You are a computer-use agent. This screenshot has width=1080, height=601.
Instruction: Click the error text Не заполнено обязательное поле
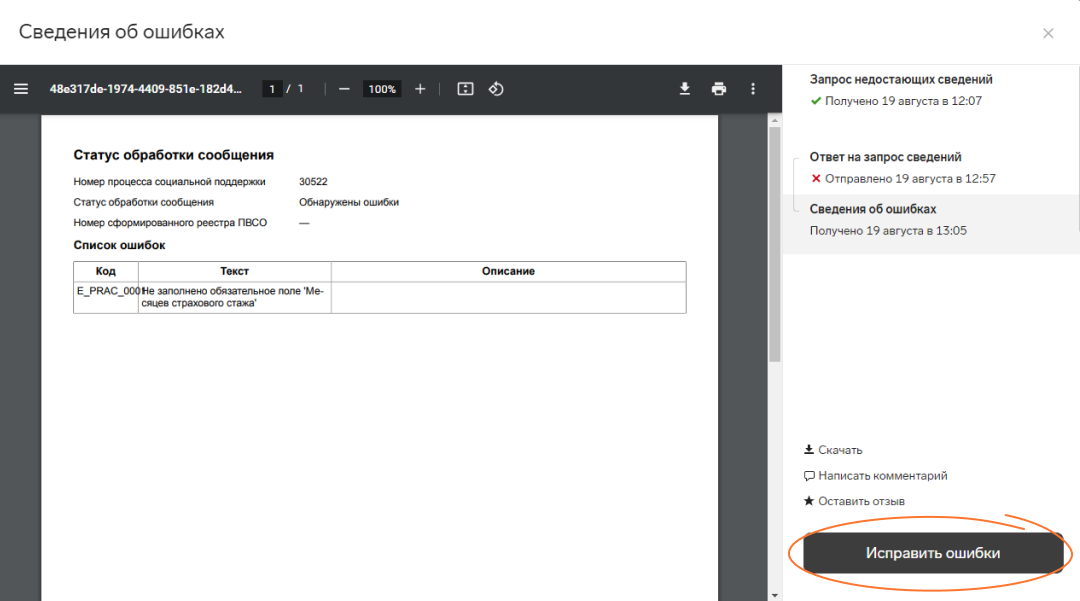[x=233, y=297]
